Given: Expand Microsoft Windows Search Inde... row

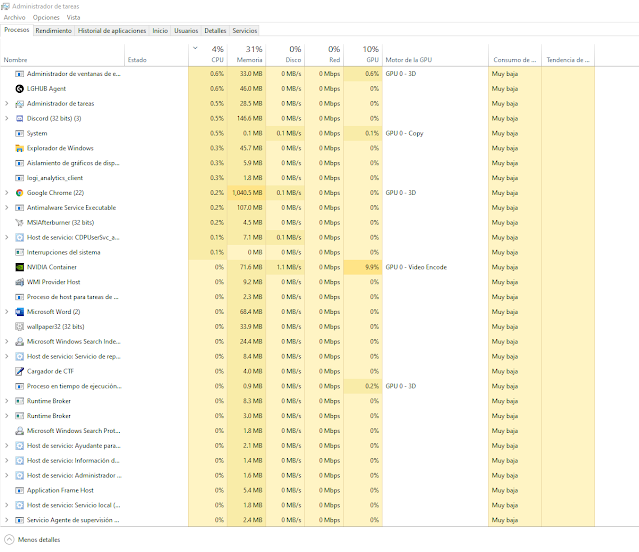Looking at the screenshot, I should pyautogui.click(x=7, y=341).
